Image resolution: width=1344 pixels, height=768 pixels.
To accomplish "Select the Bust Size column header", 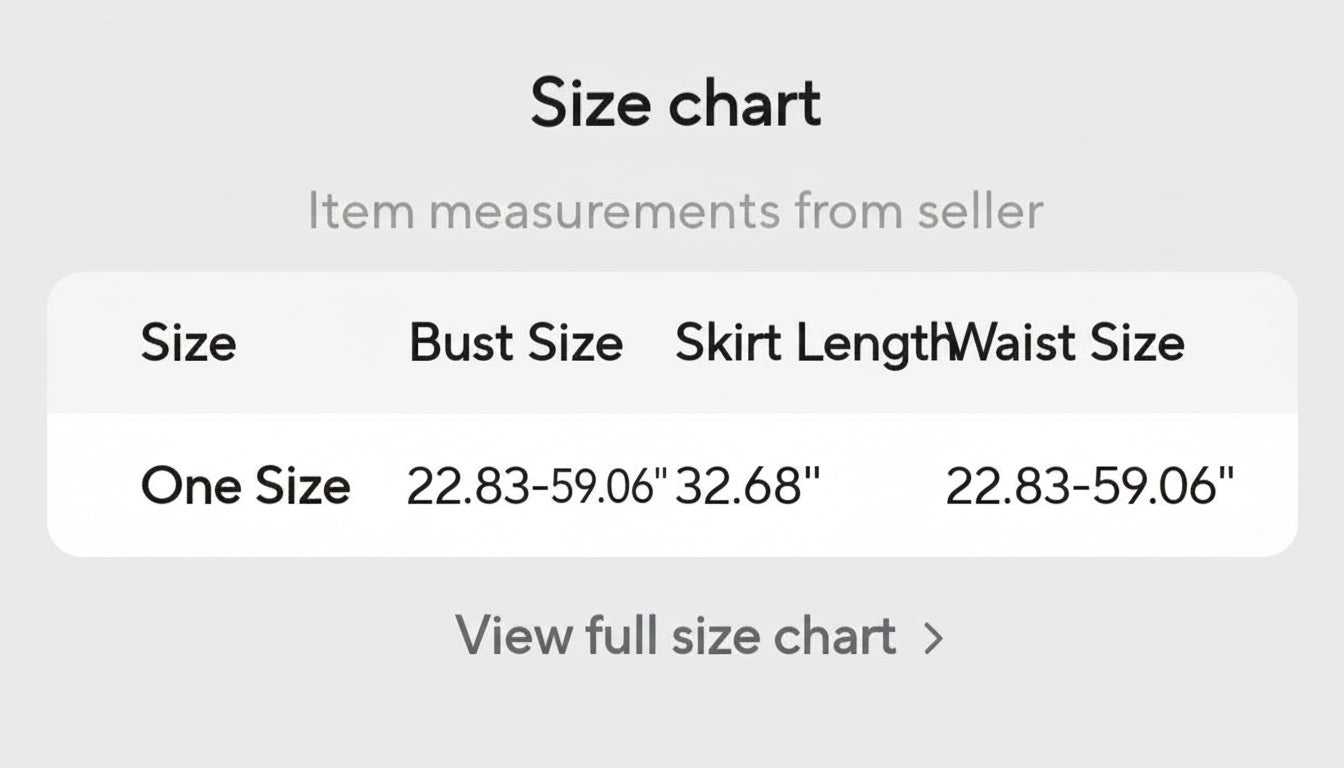I will coord(517,342).
